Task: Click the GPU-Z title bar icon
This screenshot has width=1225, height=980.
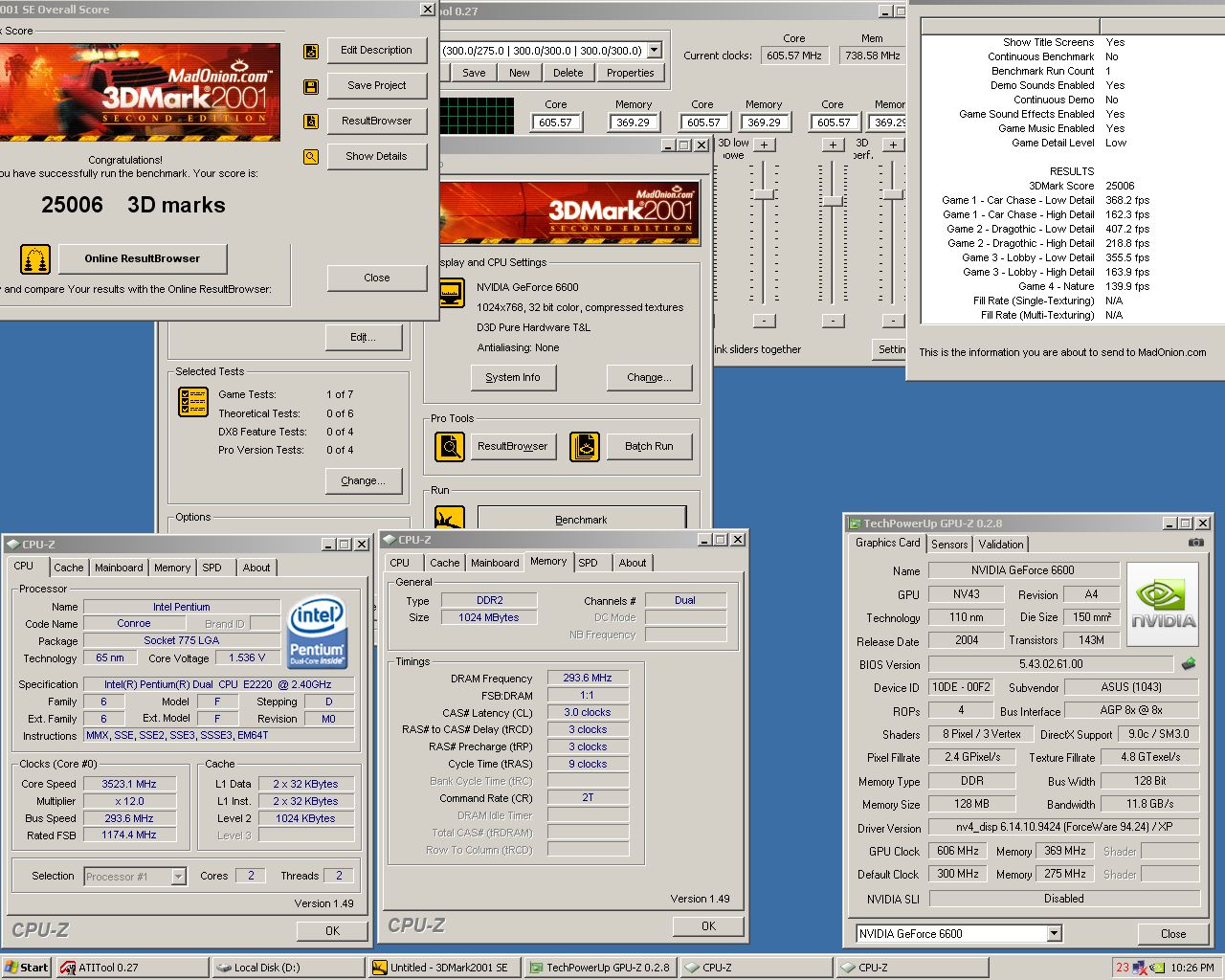Action: tap(855, 523)
